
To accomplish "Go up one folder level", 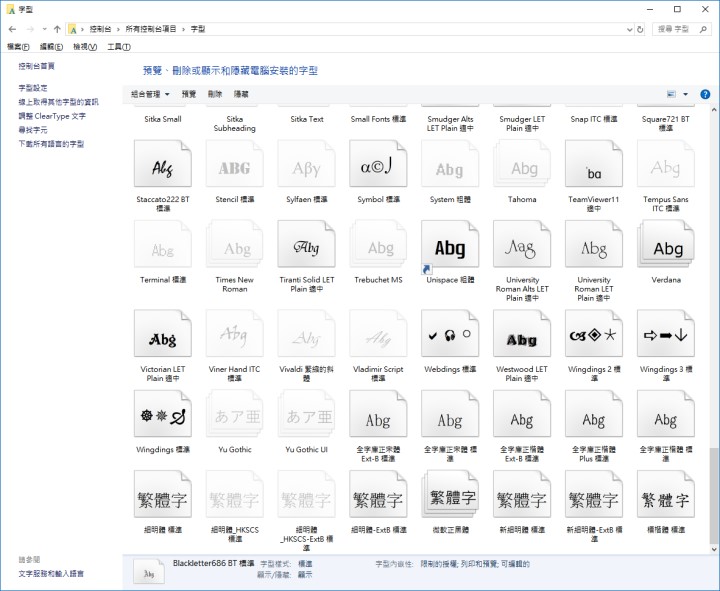I will pyautogui.click(x=57, y=29).
